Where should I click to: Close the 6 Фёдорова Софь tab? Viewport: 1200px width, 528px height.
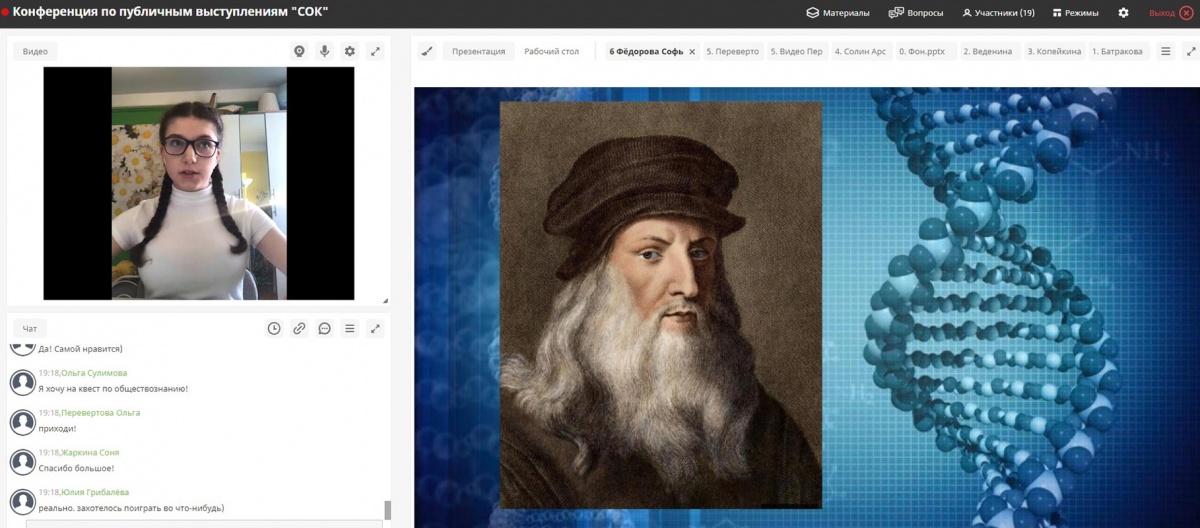coord(692,52)
